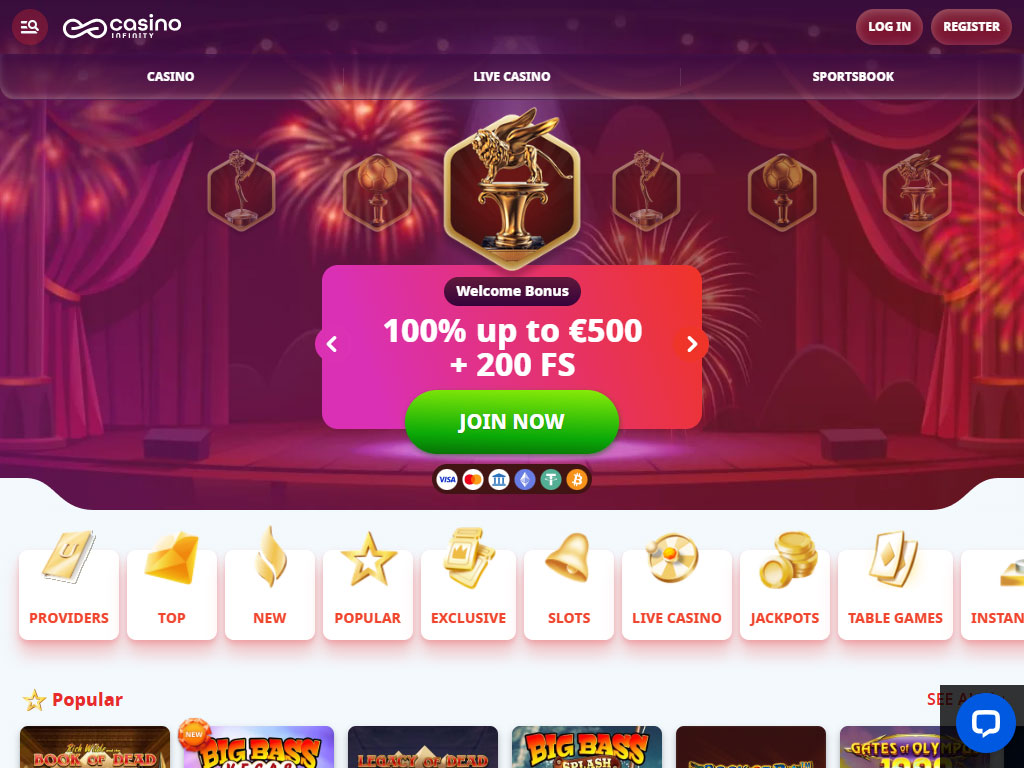Open the Sportsbook tab
This screenshot has height=768, width=1024.
[x=853, y=76]
